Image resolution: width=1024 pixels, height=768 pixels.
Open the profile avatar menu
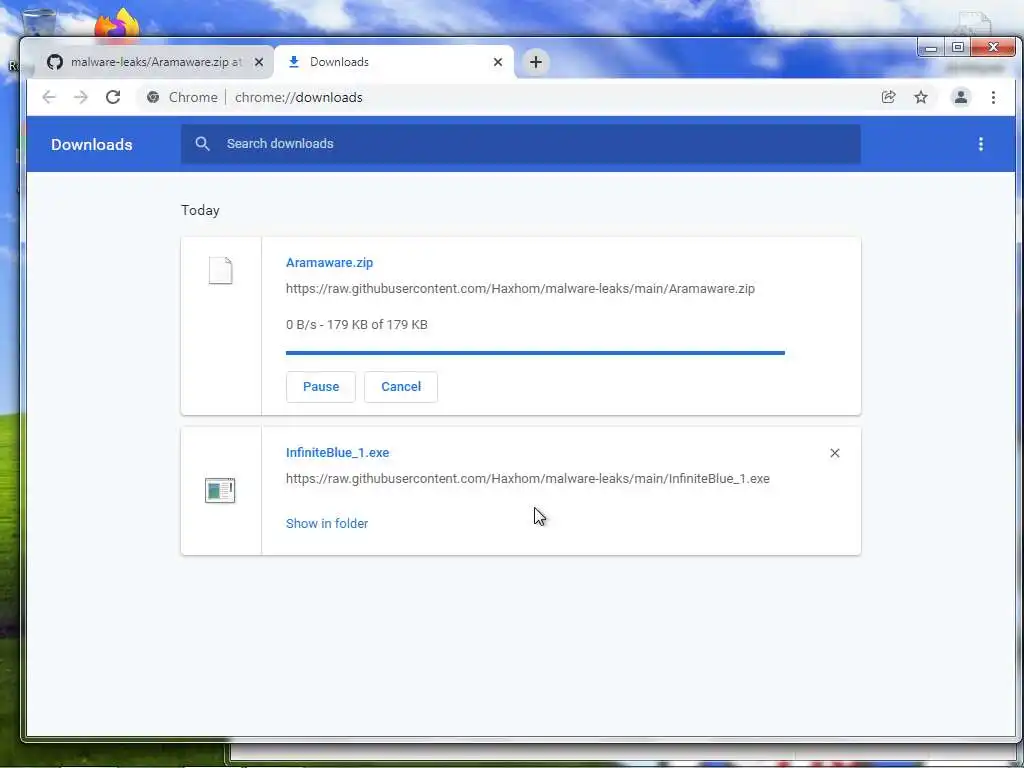[961, 97]
